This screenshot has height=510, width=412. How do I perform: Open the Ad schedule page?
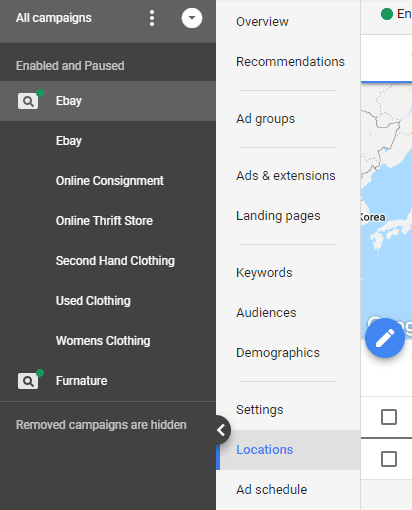[272, 490]
